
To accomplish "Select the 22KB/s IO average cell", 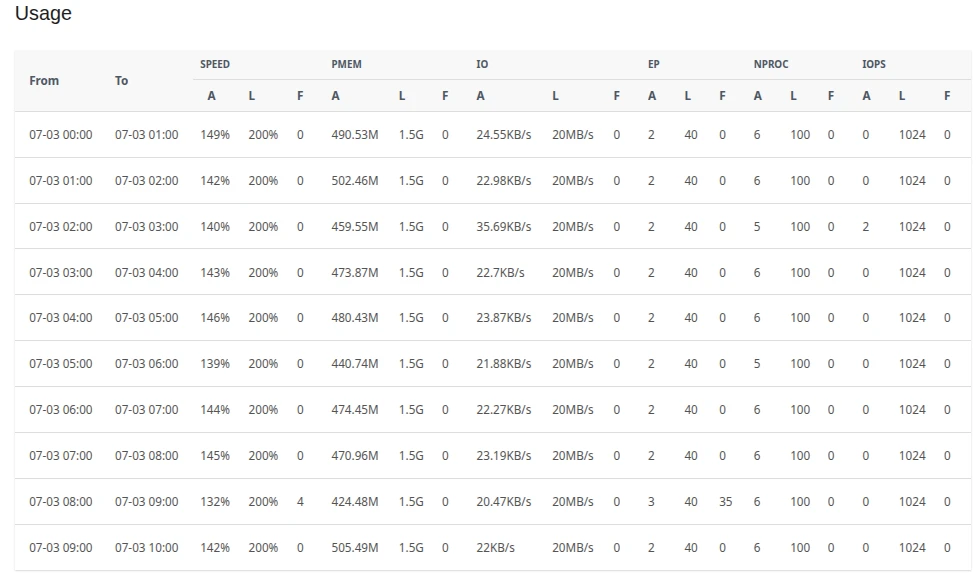I will [495, 548].
